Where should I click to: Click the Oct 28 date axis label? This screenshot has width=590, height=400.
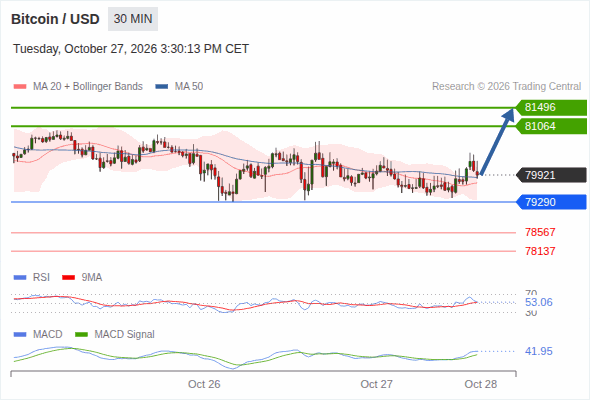(x=481, y=384)
